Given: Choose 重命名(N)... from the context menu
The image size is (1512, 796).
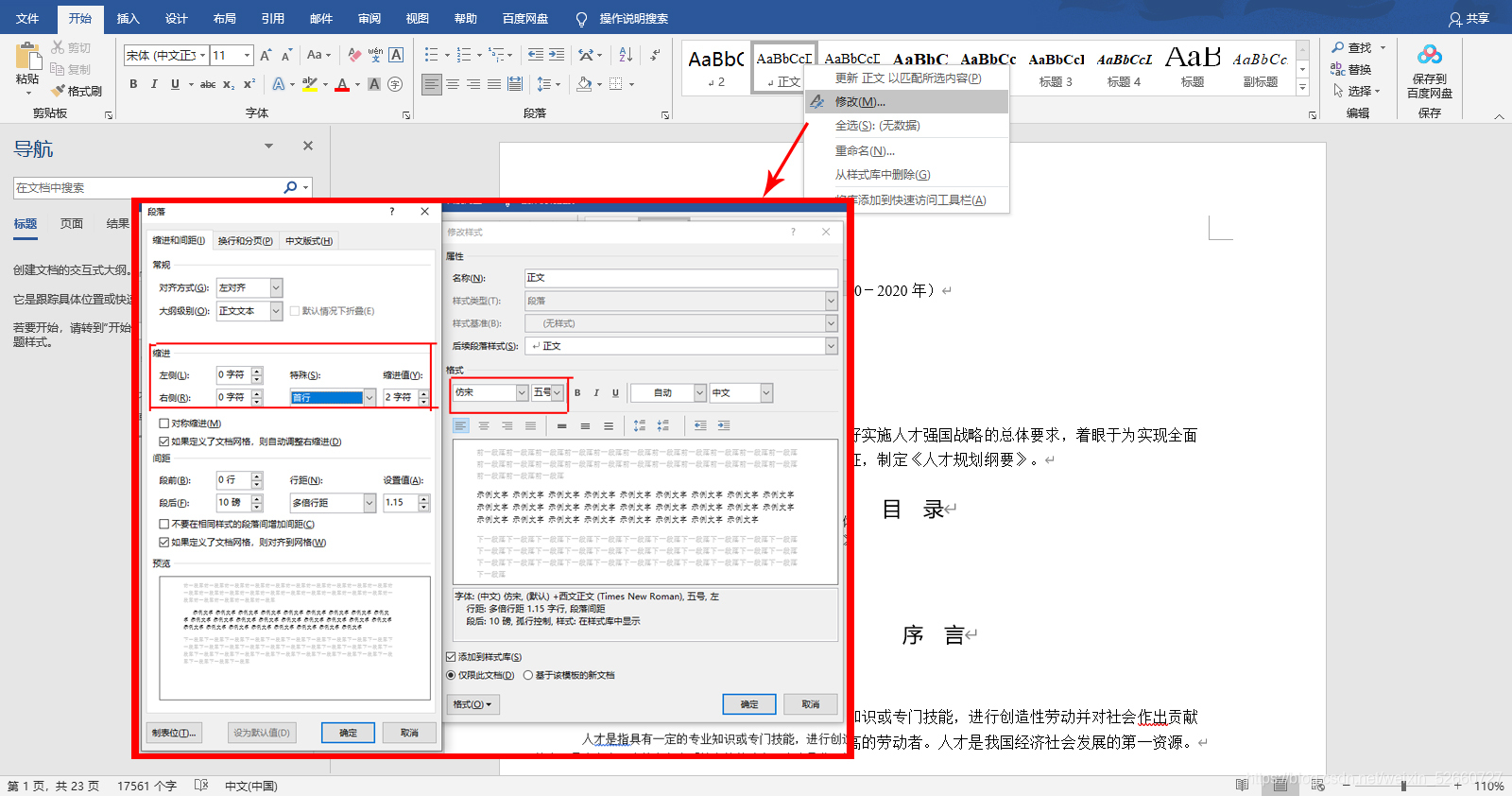Looking at the screenshot, I should coord(906,150).
